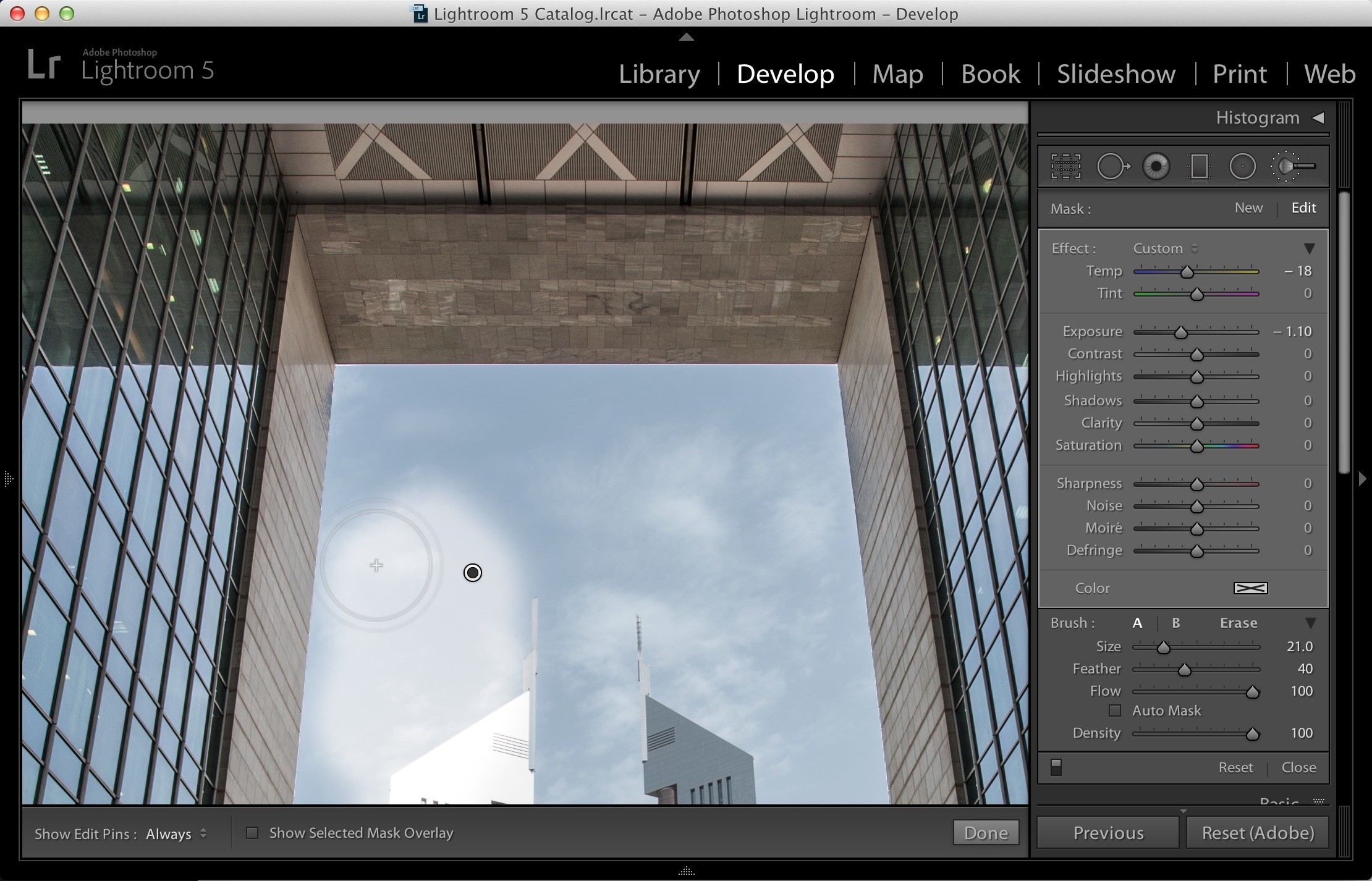
Task: Click the Density slider handle
Action: pyautogui.click(x=1252, y=734)
